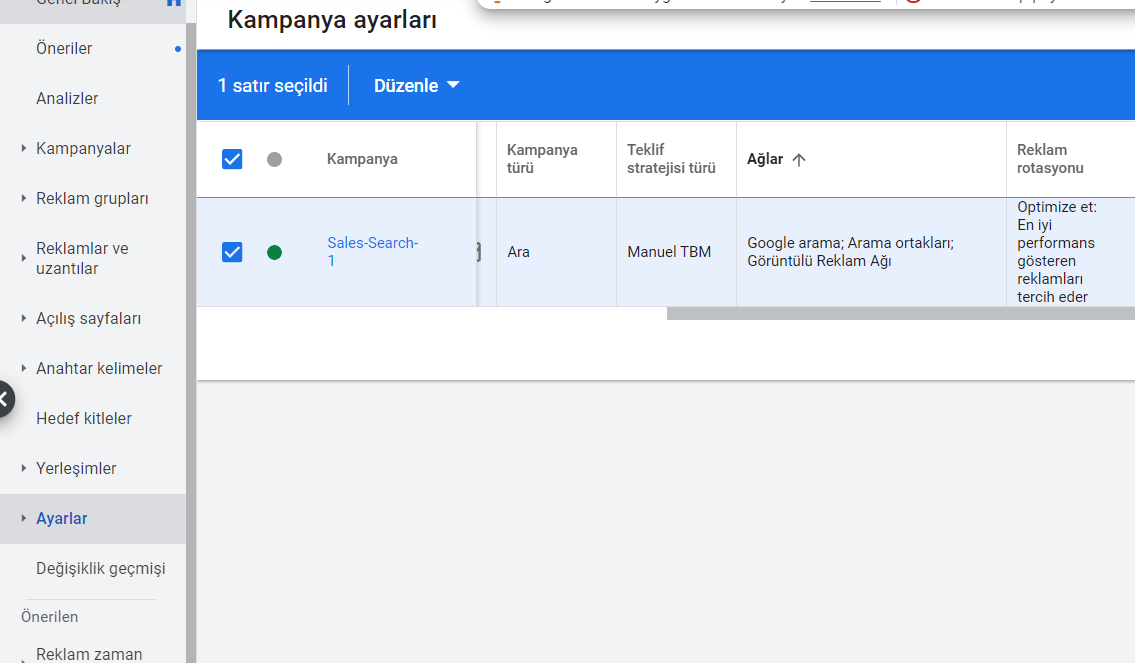The height and width of the screenshot is (663, 1135).
Task: Sort by the Kampanya türü column
Action: [542, 159]
